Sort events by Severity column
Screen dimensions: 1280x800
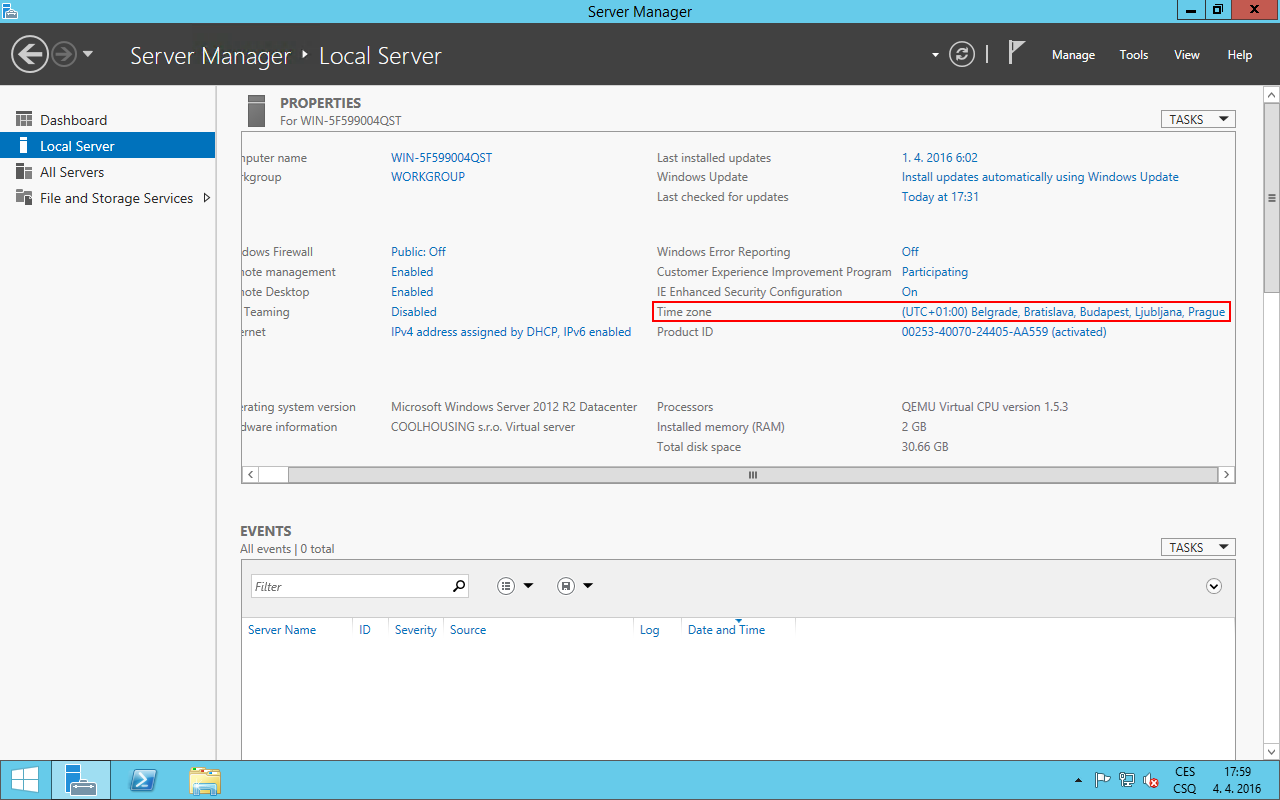coord(416,630)
